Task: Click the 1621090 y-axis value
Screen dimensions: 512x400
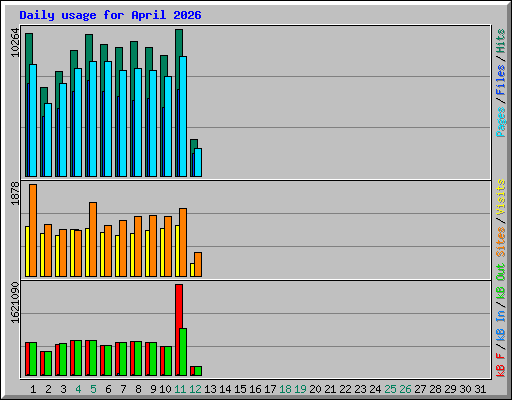Action: point(15,303)
